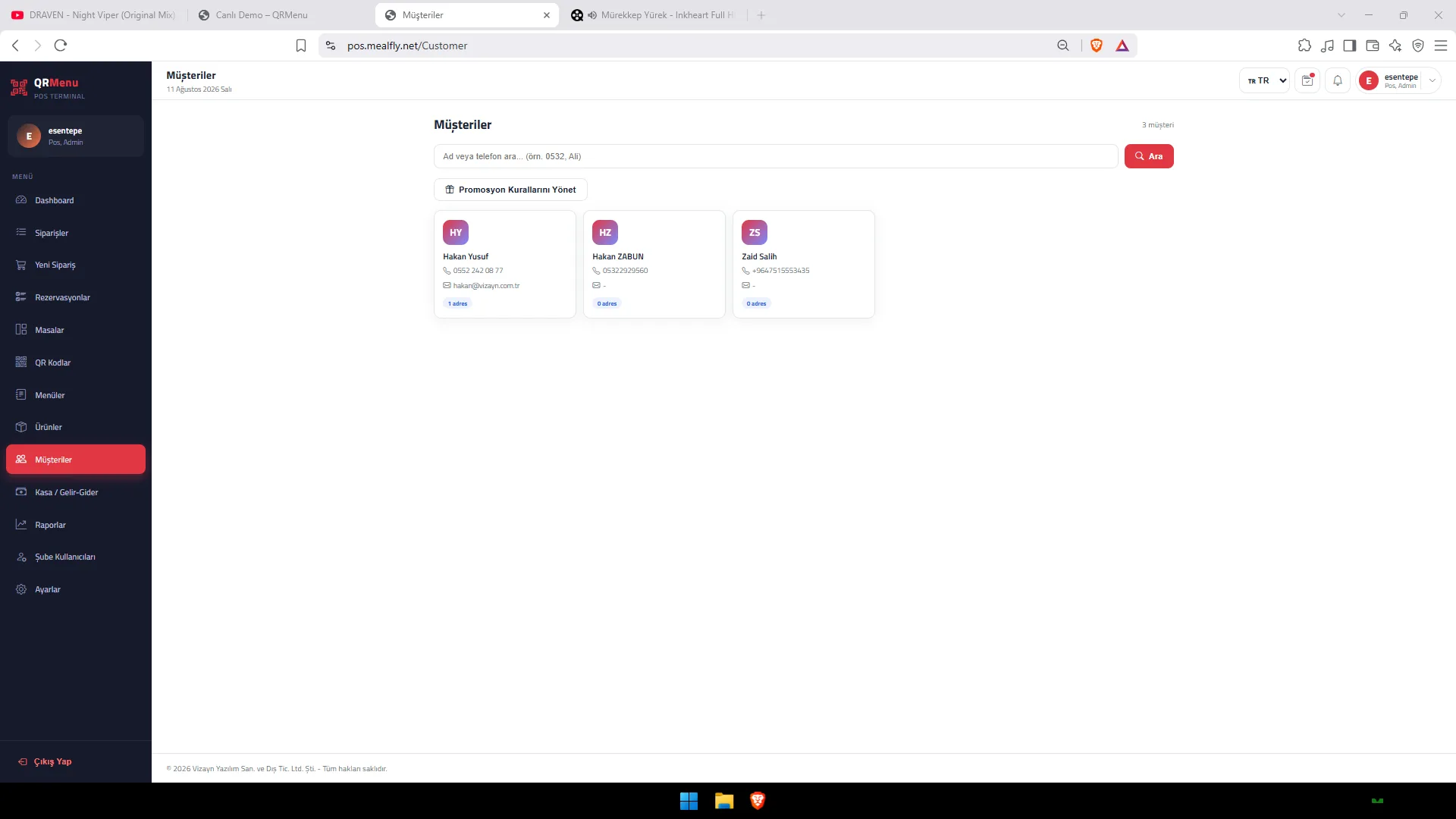This screenshot has width=1456, height=819.
Task: Go to Ürünler page
Action: (x=76, y=427)
